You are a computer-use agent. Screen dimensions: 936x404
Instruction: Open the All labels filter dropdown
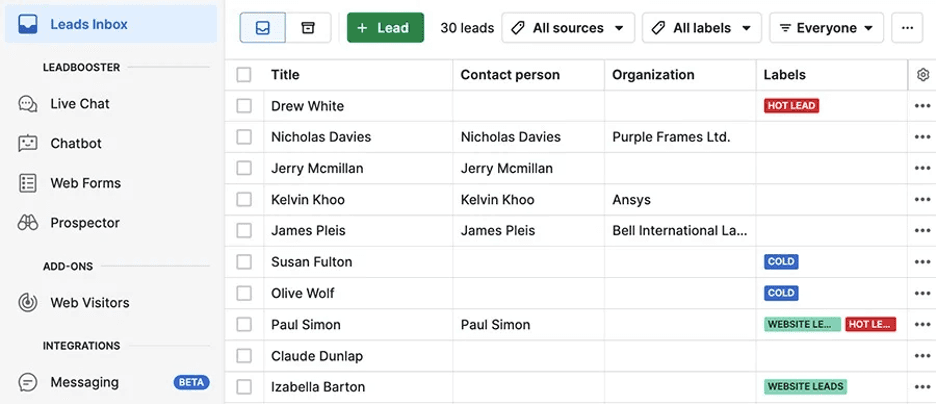[701, 28]
